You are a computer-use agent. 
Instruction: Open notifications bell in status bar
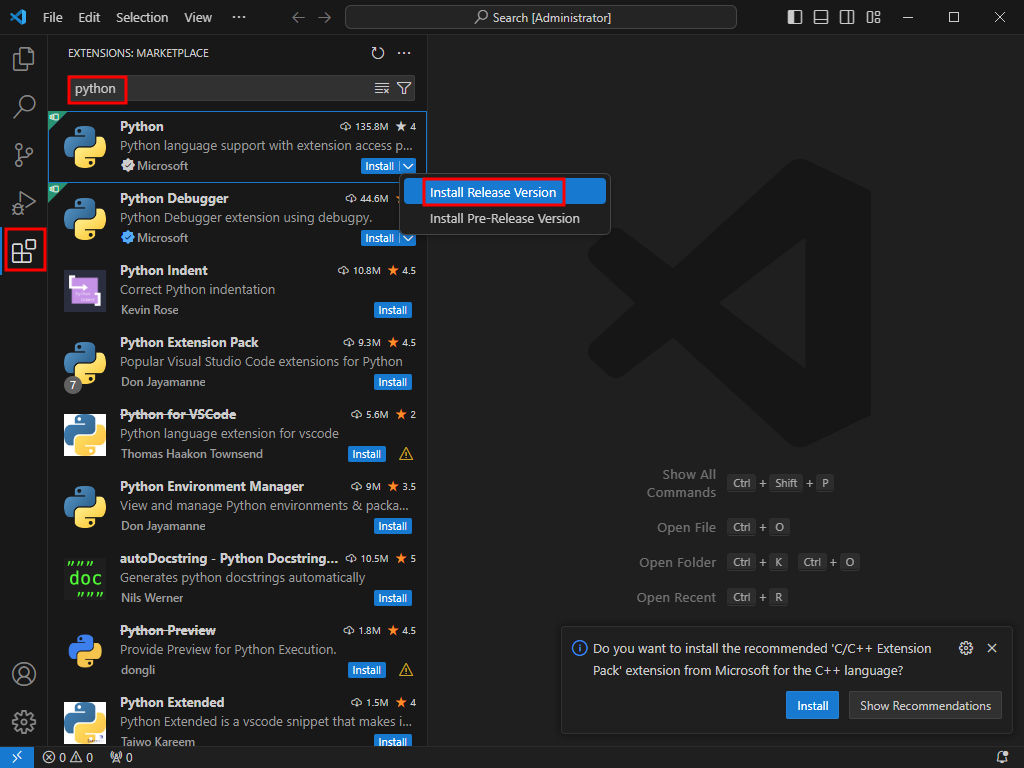tap(1002, 757)
